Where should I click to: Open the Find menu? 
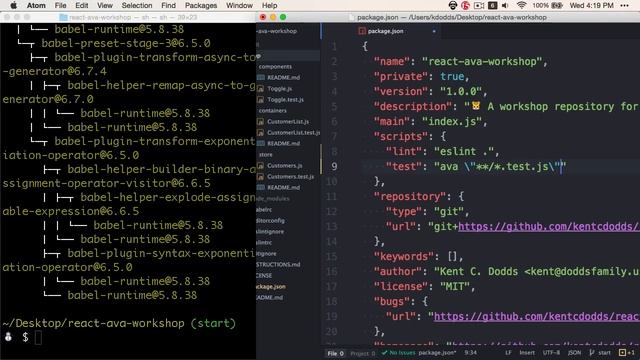click(168, 5)
